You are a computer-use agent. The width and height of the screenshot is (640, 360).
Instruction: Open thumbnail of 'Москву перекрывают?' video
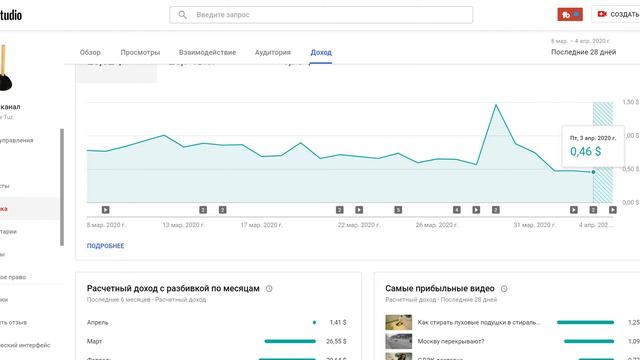pos(398,341)
